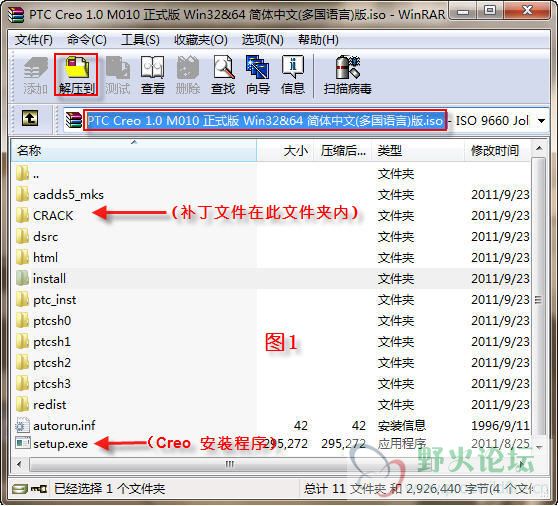Viewport: 558px width, 506px height.
Task: Select the ptcsh3 folder name
Action: tap(52, 384)
